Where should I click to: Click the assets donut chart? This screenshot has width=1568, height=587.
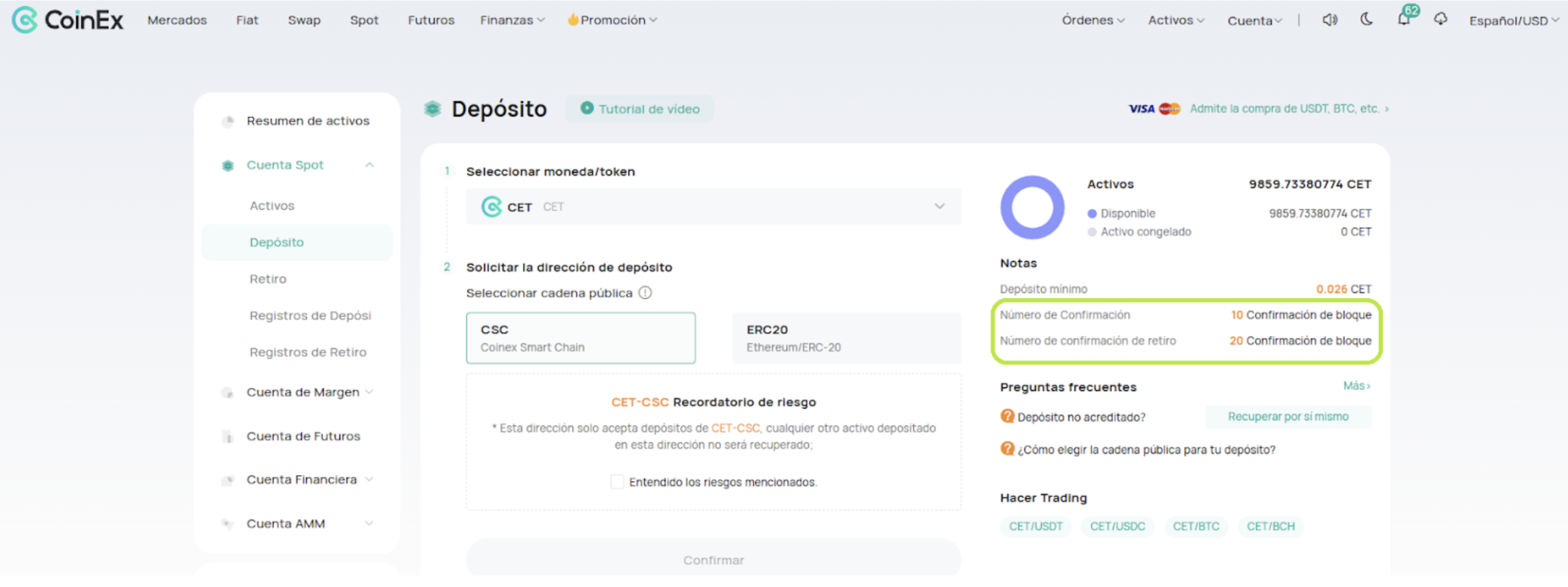tap(1032, 207)
